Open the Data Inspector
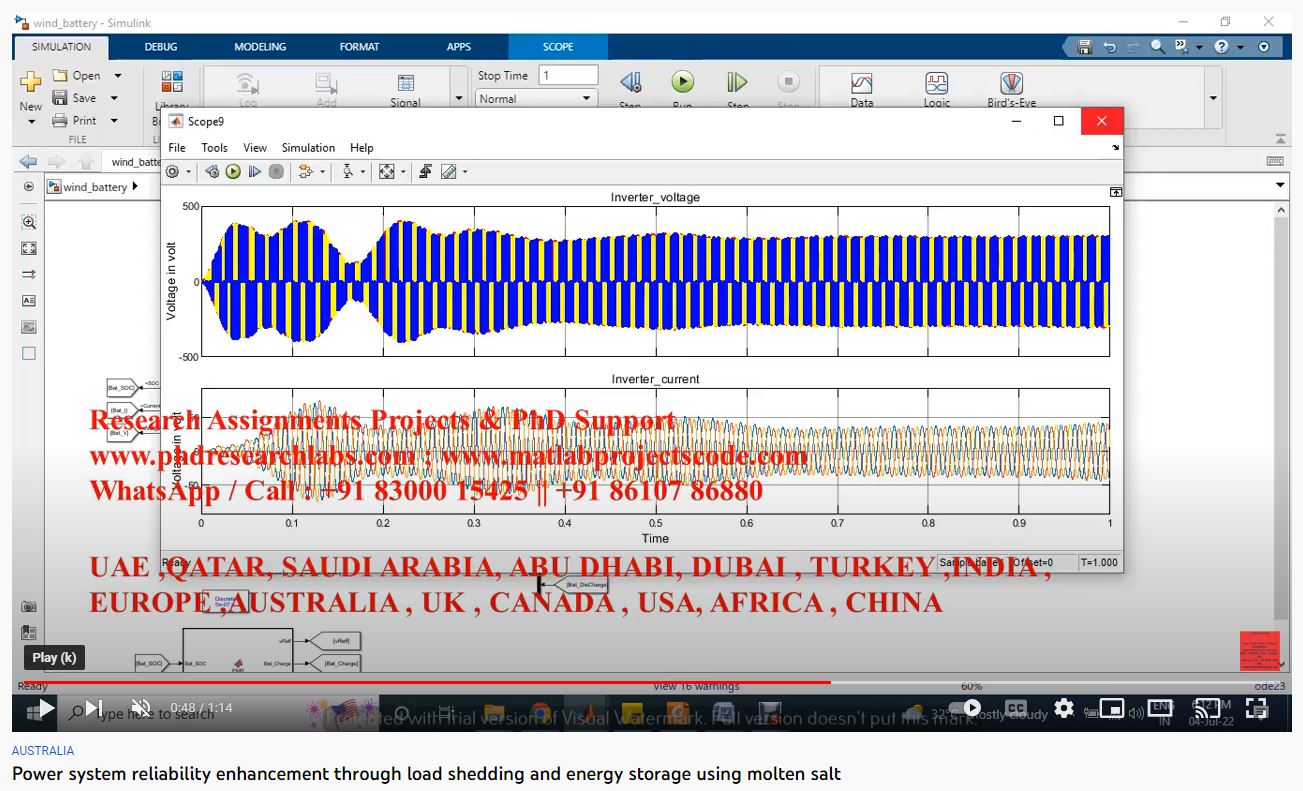Screen dimensions: 1303x791 click(x=862, y=83)
